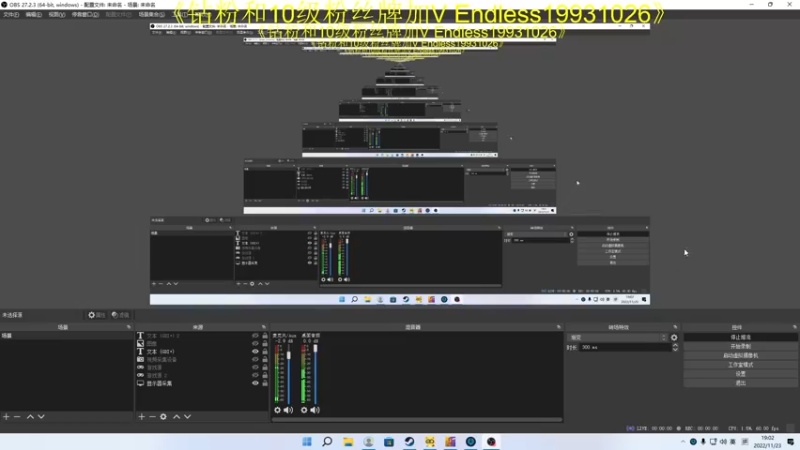Open the 渐变 transition type dropdown

pyautogui.click(x=617, y=338)
